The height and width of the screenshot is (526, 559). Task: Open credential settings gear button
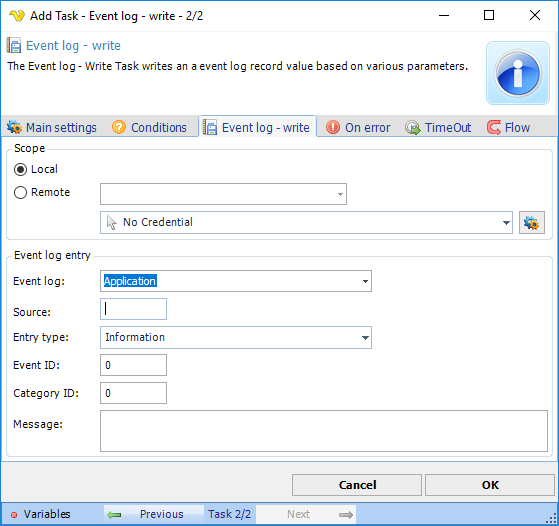coord(532,223)
